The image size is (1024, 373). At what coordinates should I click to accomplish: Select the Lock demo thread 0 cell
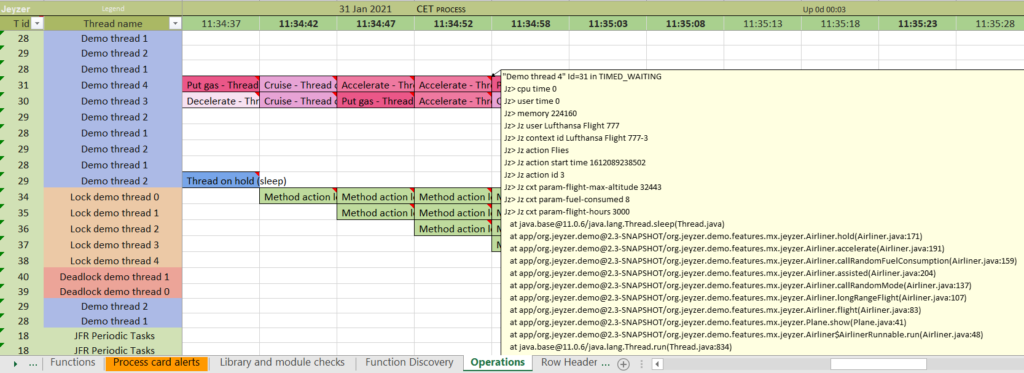[x=113, y=197]
